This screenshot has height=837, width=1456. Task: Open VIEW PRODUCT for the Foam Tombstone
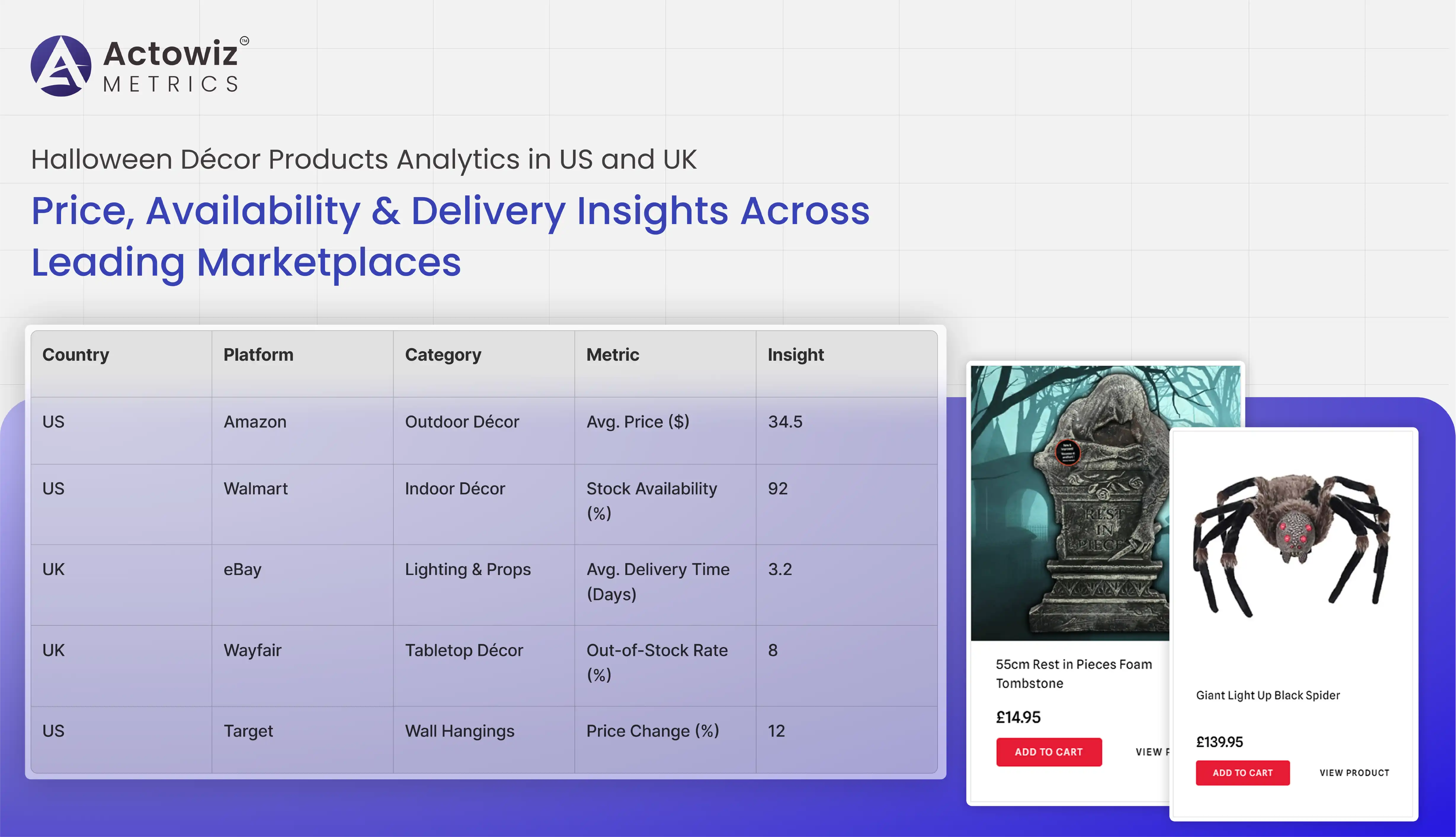(x=1152, y=751)
